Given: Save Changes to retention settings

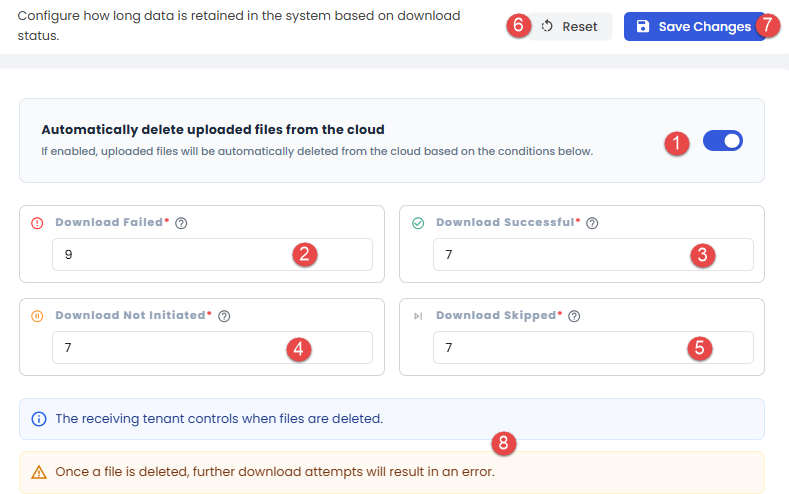Looking at the screenshot, I should (x=695, y=27).
